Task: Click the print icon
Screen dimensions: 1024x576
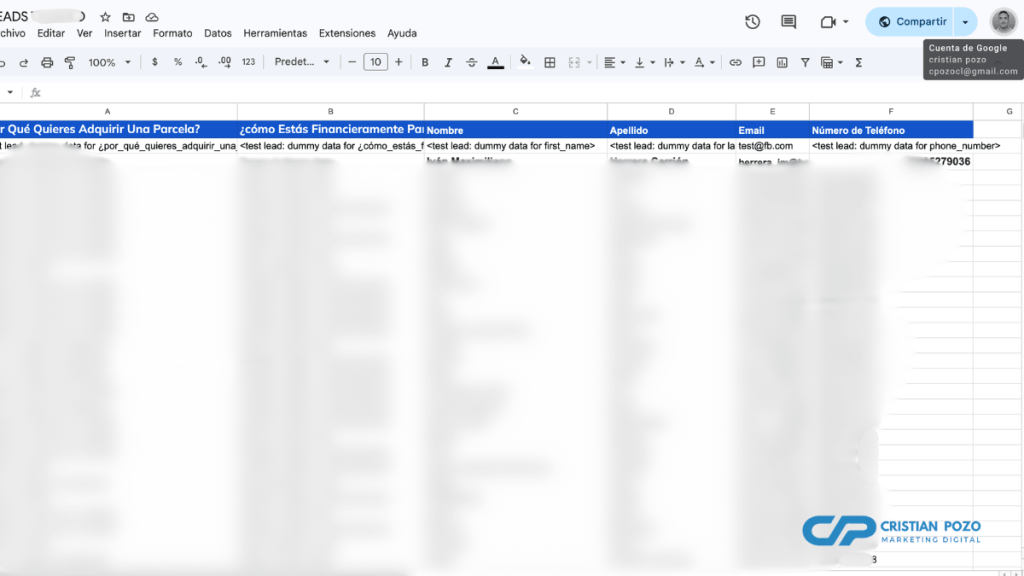Action: pyautogui.click(x=47, y=62)
